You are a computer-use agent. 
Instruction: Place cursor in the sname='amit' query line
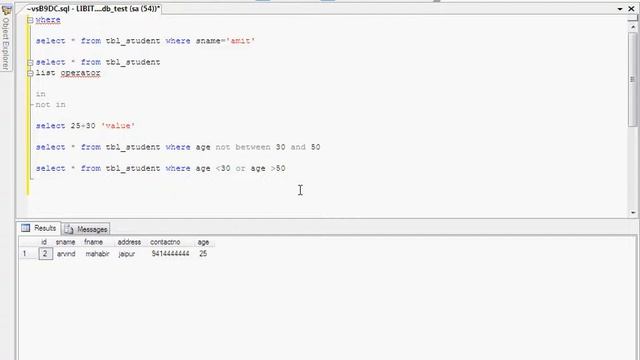pyautogui.click(x=145, y=41)
